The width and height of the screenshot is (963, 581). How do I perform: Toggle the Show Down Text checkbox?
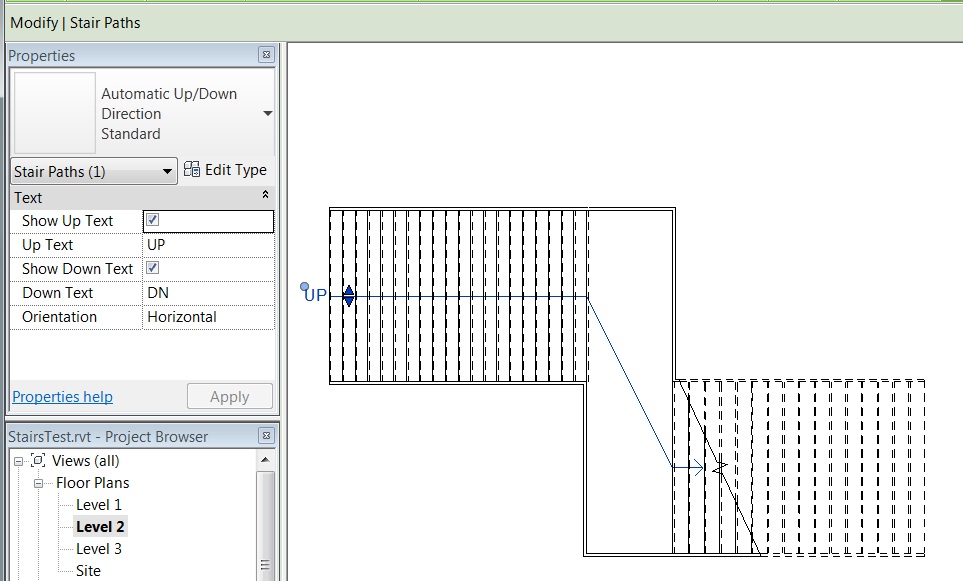pos(152,268)
